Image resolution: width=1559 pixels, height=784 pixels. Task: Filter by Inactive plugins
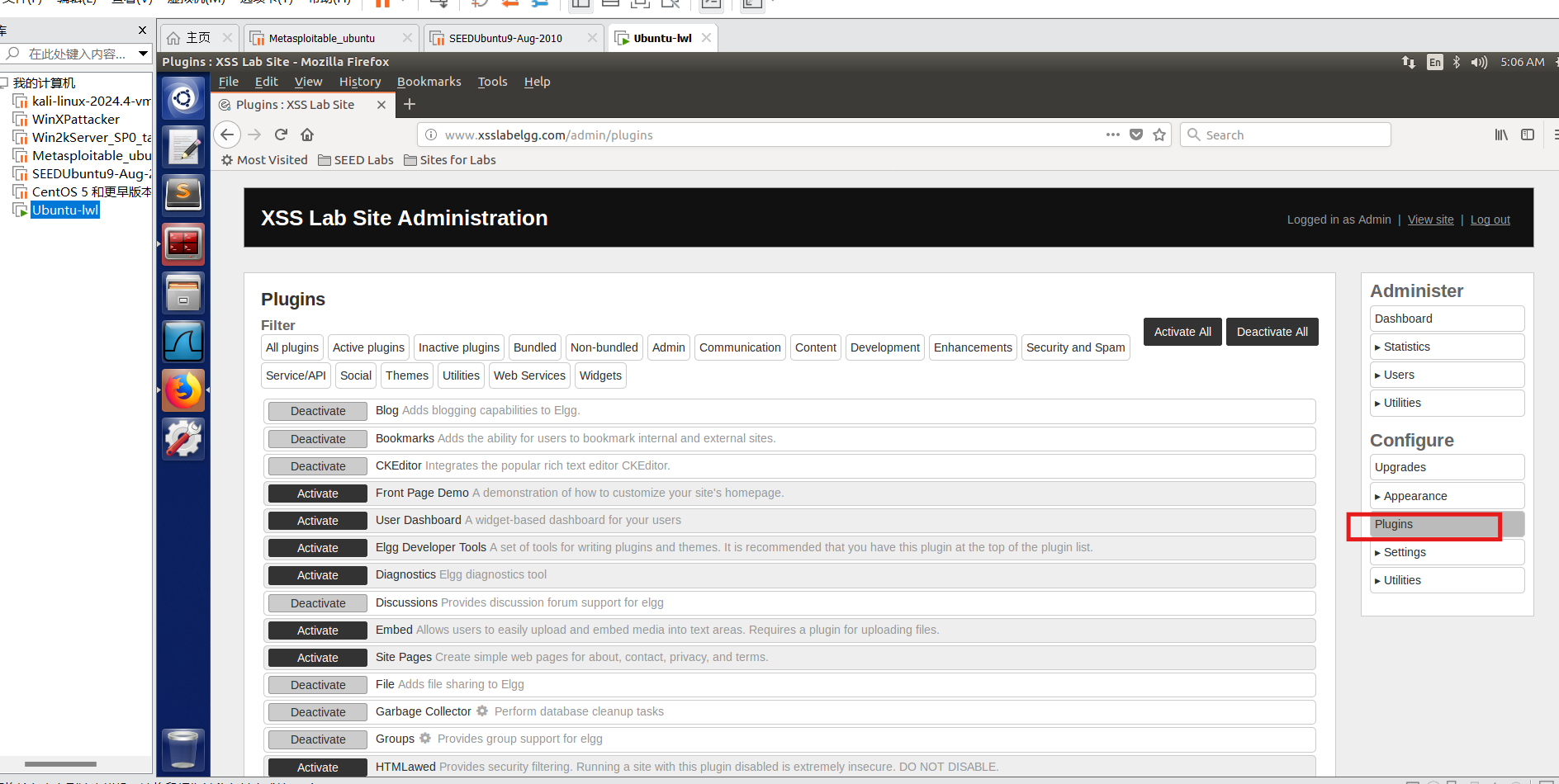(459, 347)
